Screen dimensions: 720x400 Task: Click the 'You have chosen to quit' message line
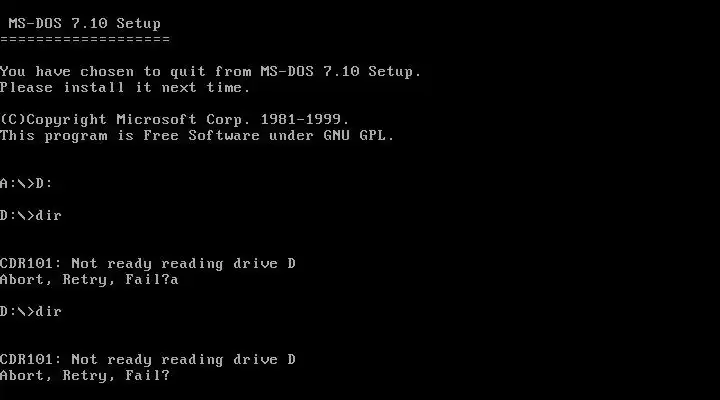(x=210, y=72)
